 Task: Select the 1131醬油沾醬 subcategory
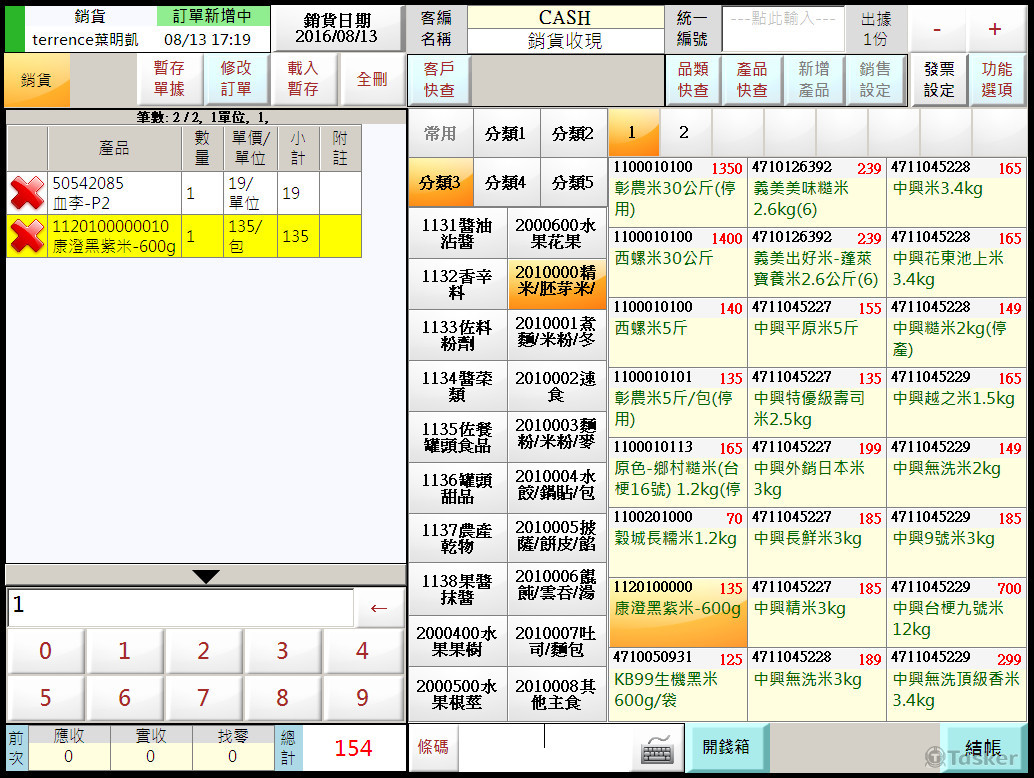[457, 234]
